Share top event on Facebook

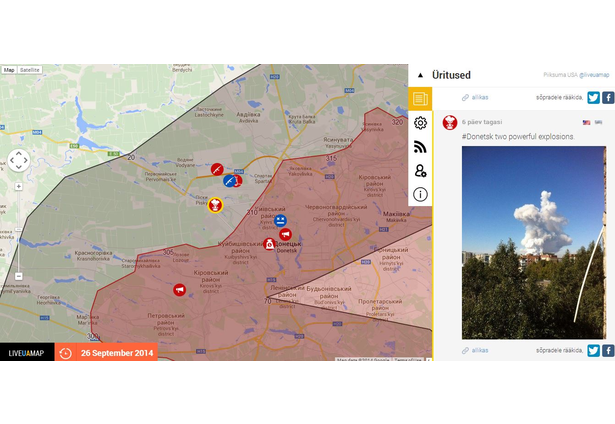tap(608, 97)
